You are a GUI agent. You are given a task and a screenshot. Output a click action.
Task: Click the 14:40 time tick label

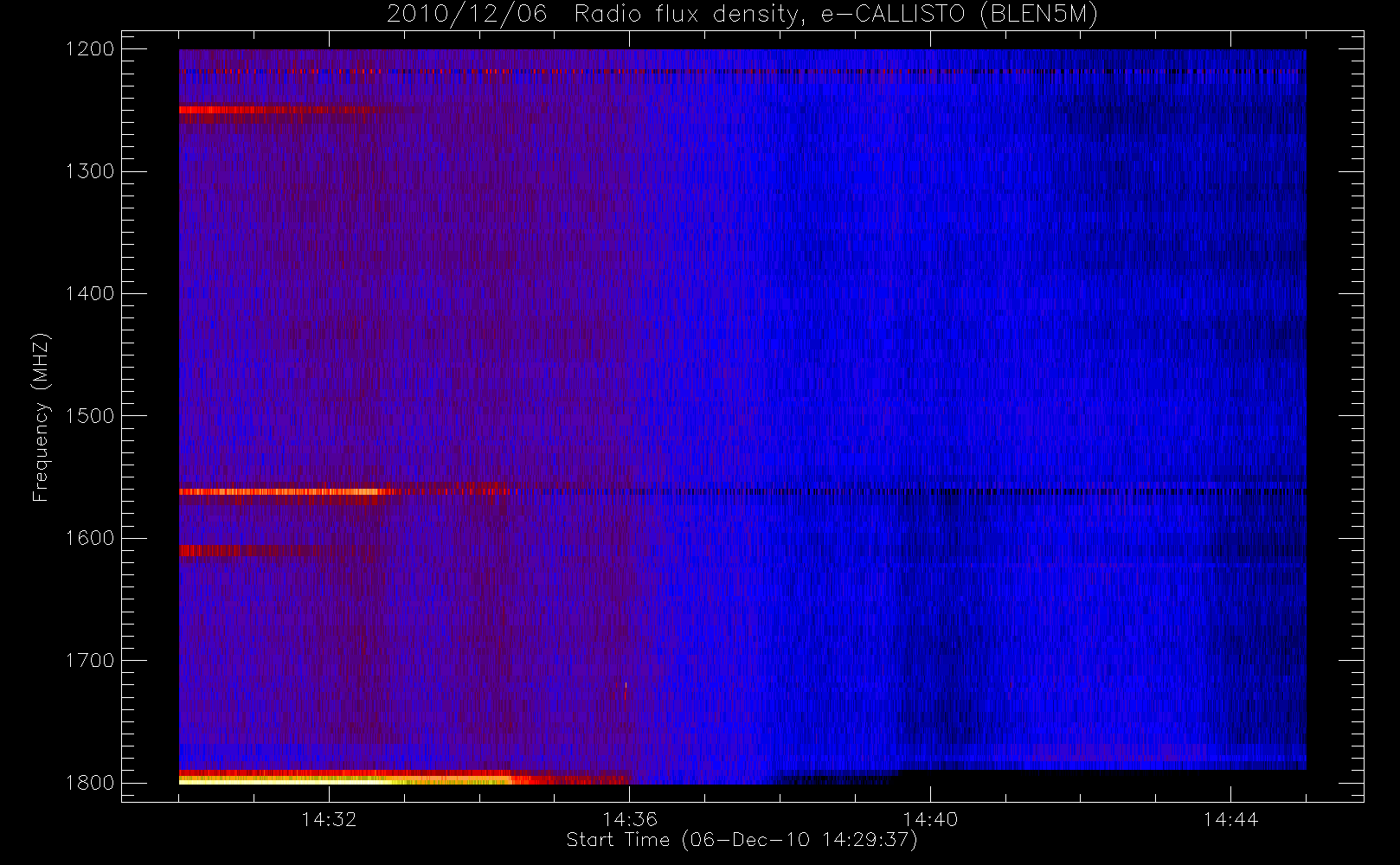(930, 819)
